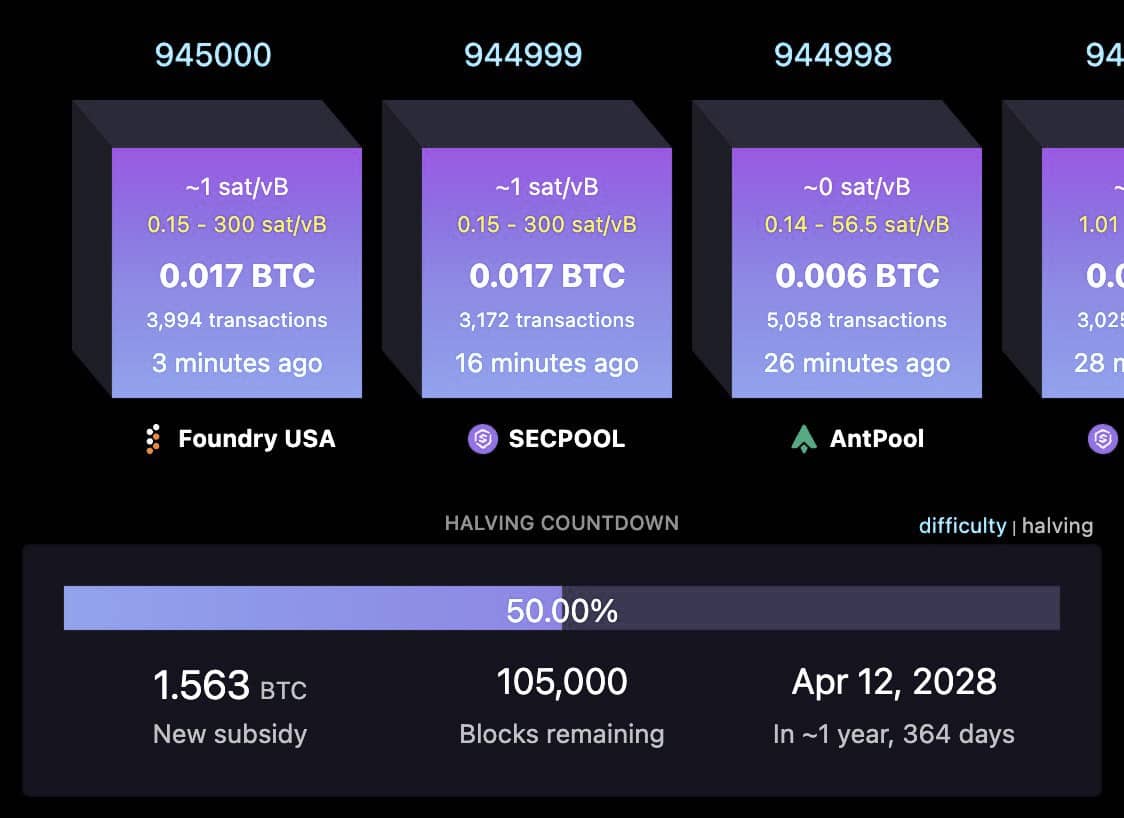Click the 105,000 Blocks remaining value
The height and width of the screenshot is (818, 1124).
(x=562, y=683)
